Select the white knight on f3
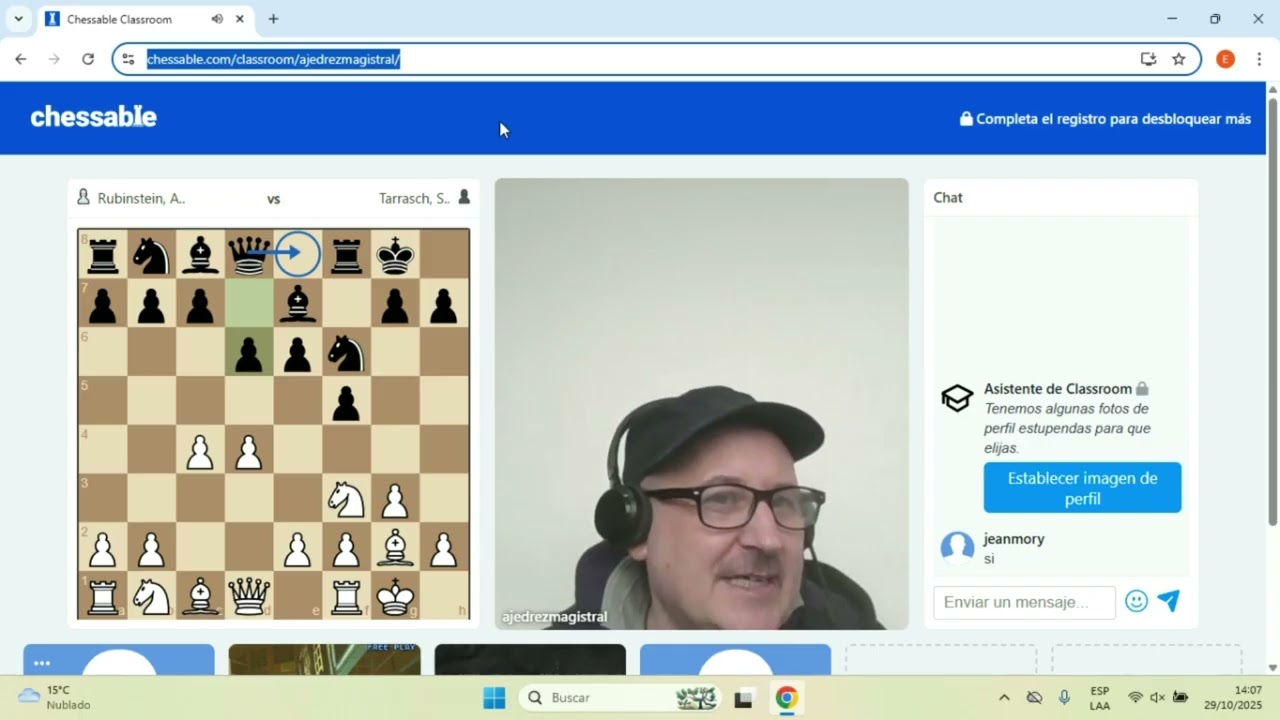Image resolution: width=1280 pixels, height=720 pixels. coord(346,499)
